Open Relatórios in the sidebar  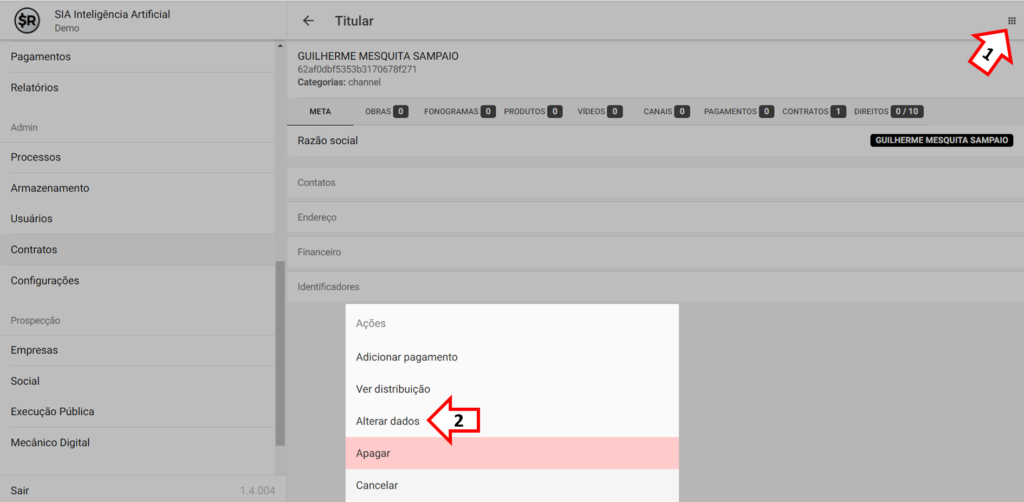coord(34,88)
